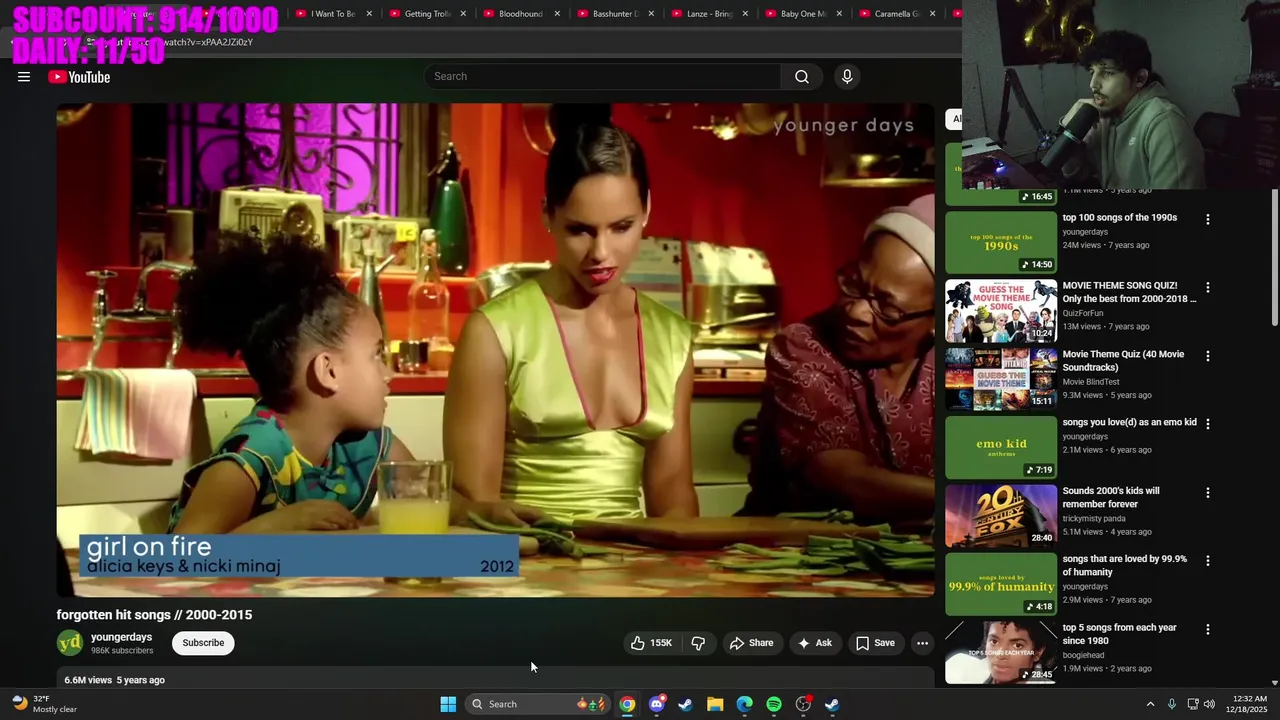Share the forgotten hit songs video
Screen dimensions: 1280x720
click(751, 643)
